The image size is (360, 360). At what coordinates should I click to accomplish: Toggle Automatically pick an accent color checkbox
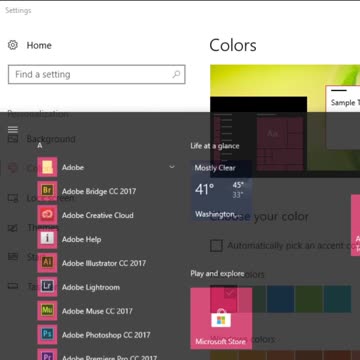(216, 246)
